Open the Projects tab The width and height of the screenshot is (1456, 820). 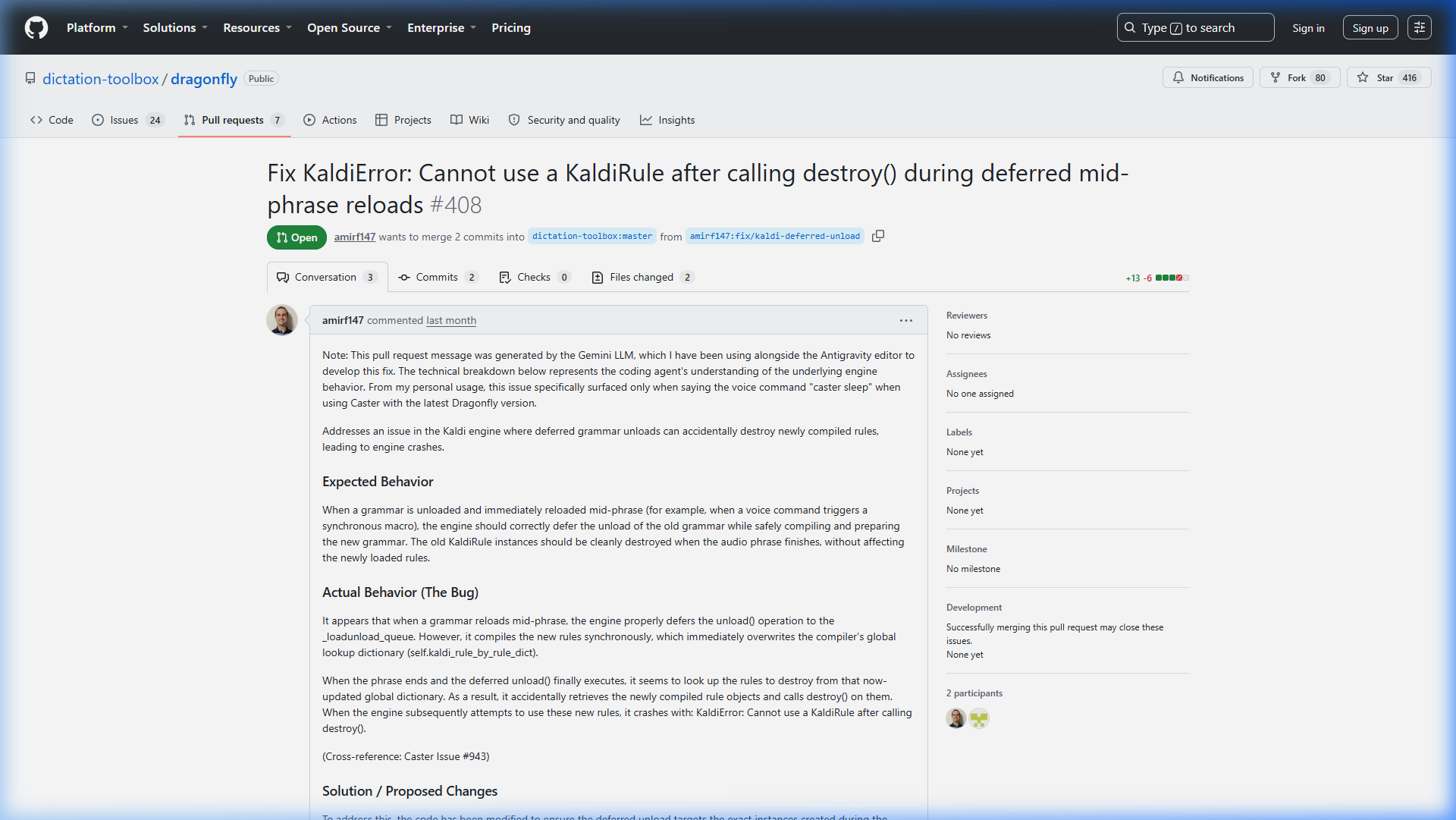[403, 120]
